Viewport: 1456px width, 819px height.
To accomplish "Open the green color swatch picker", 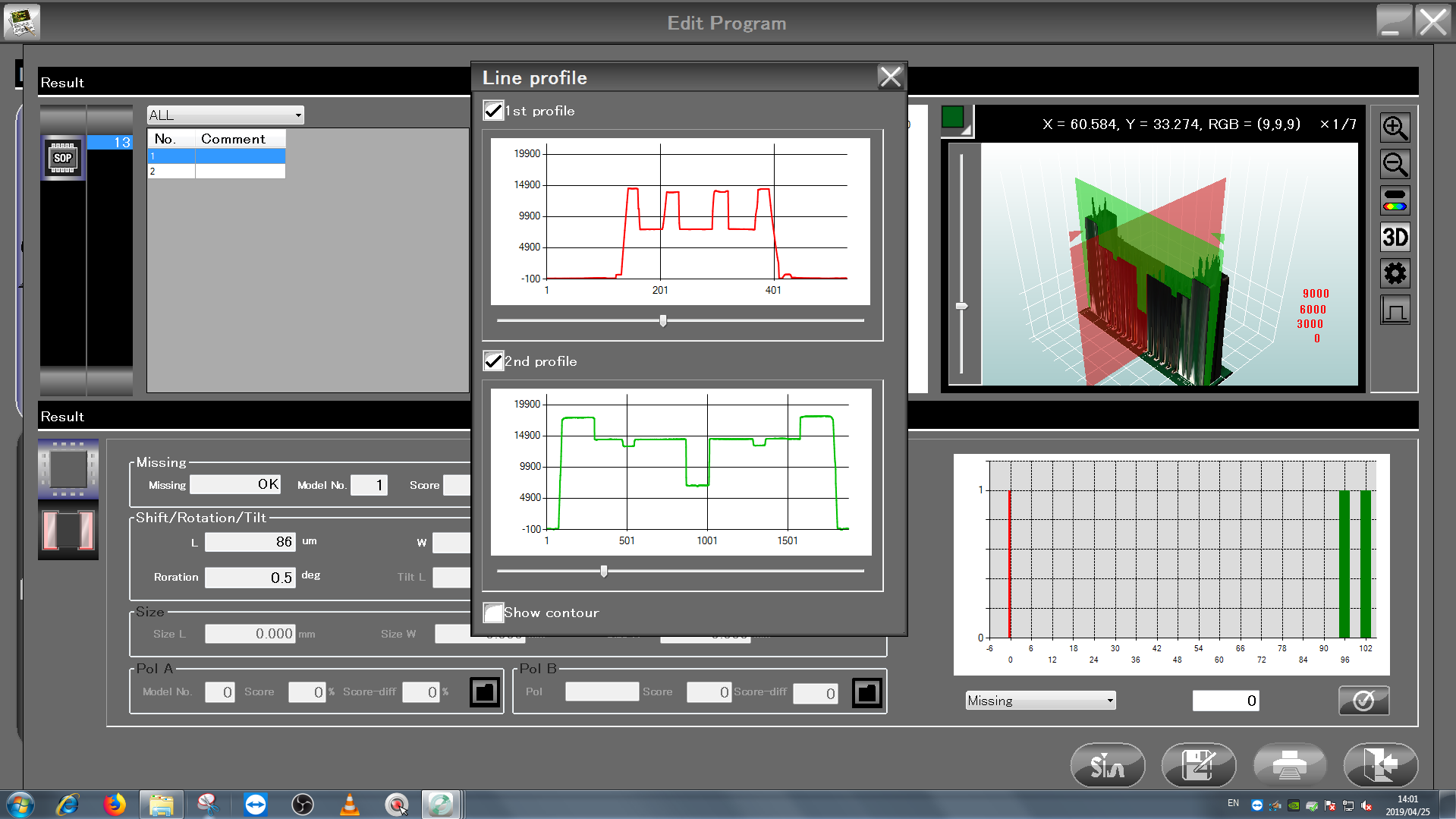I will pyautogui.click(x=953, y=118).
